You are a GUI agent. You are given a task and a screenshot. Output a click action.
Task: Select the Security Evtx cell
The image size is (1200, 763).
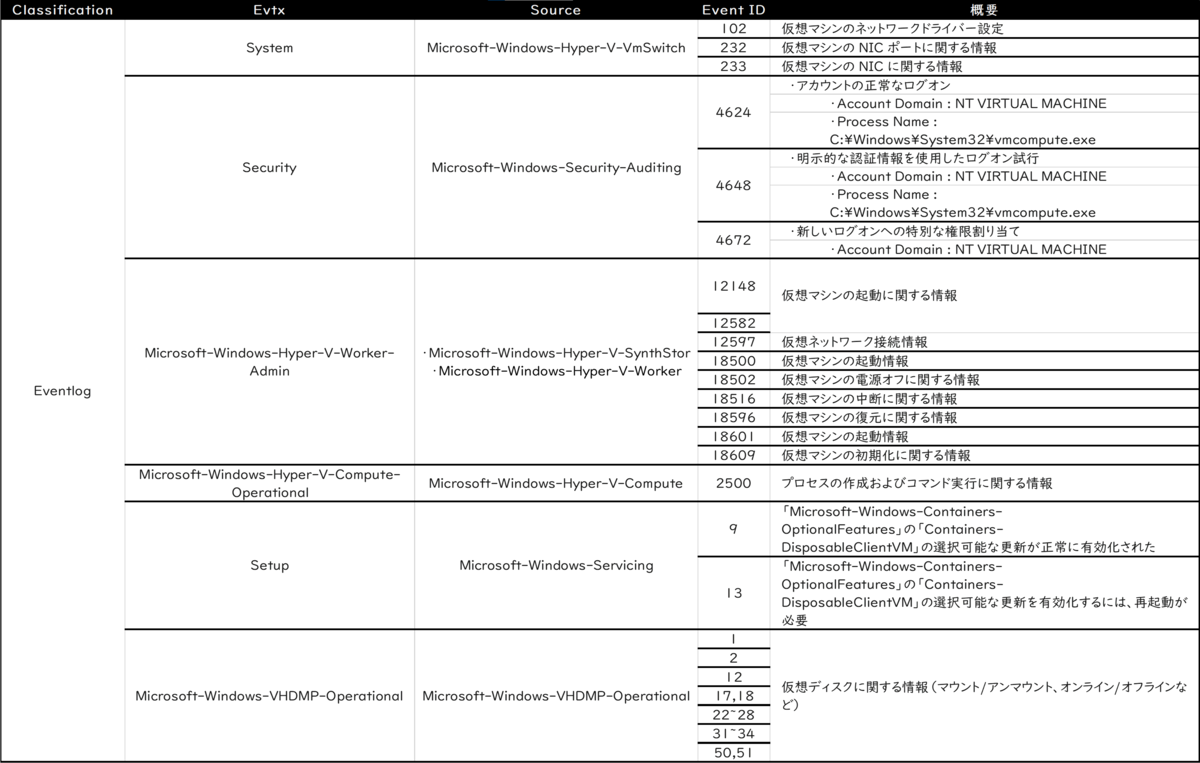pos(269,167)
